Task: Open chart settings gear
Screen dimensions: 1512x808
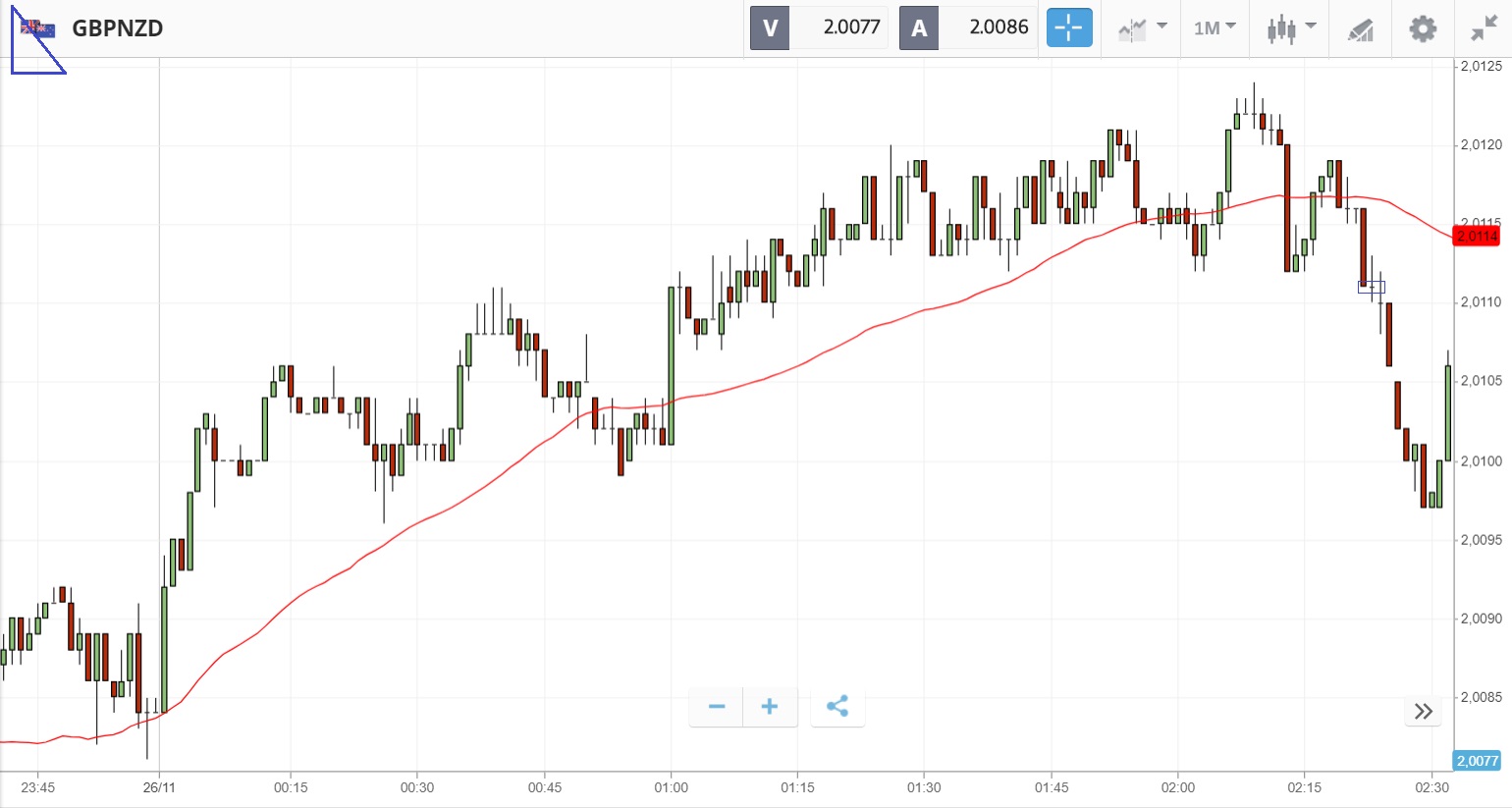Action: coord(1423,28)
